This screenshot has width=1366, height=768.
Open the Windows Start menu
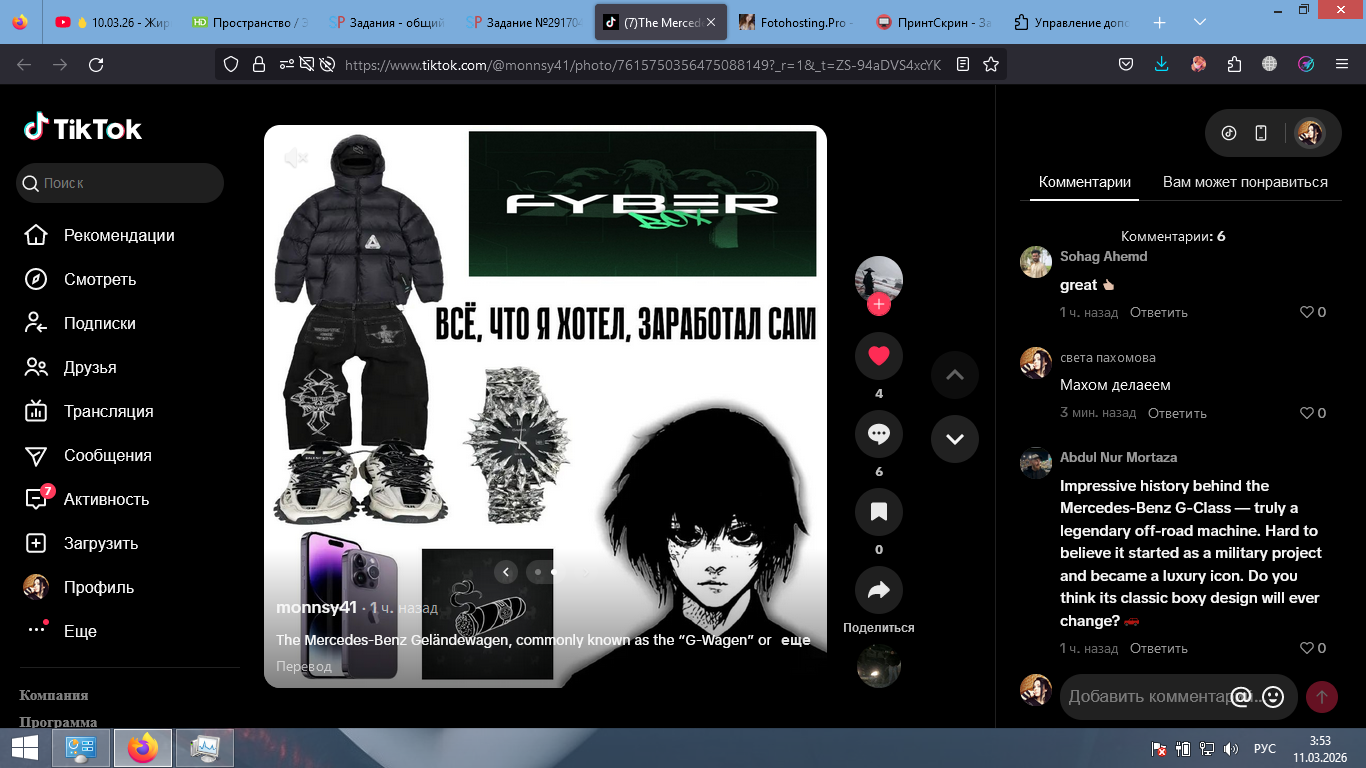click(x=24, y=748)
